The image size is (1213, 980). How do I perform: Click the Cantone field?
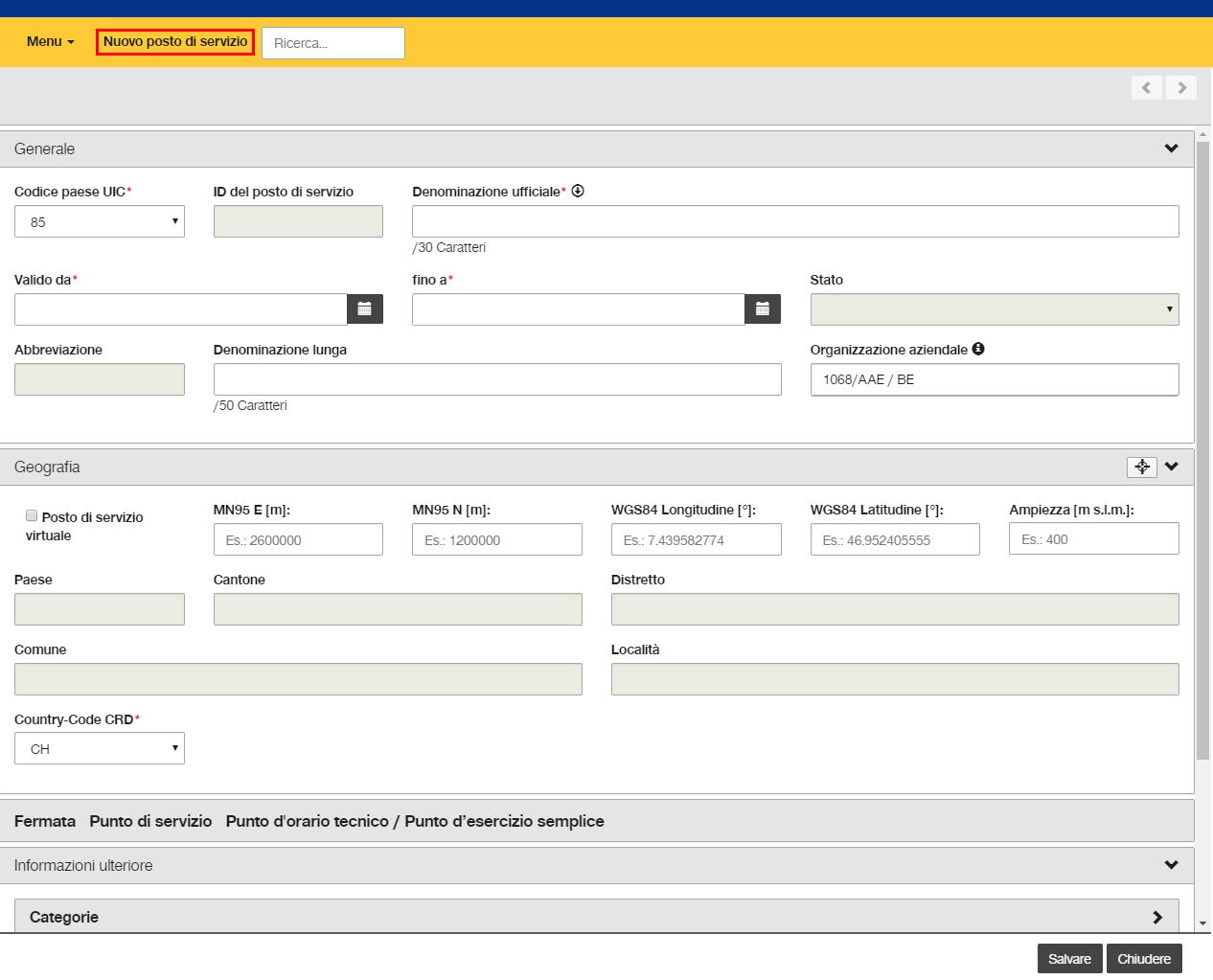click(398, 609)
